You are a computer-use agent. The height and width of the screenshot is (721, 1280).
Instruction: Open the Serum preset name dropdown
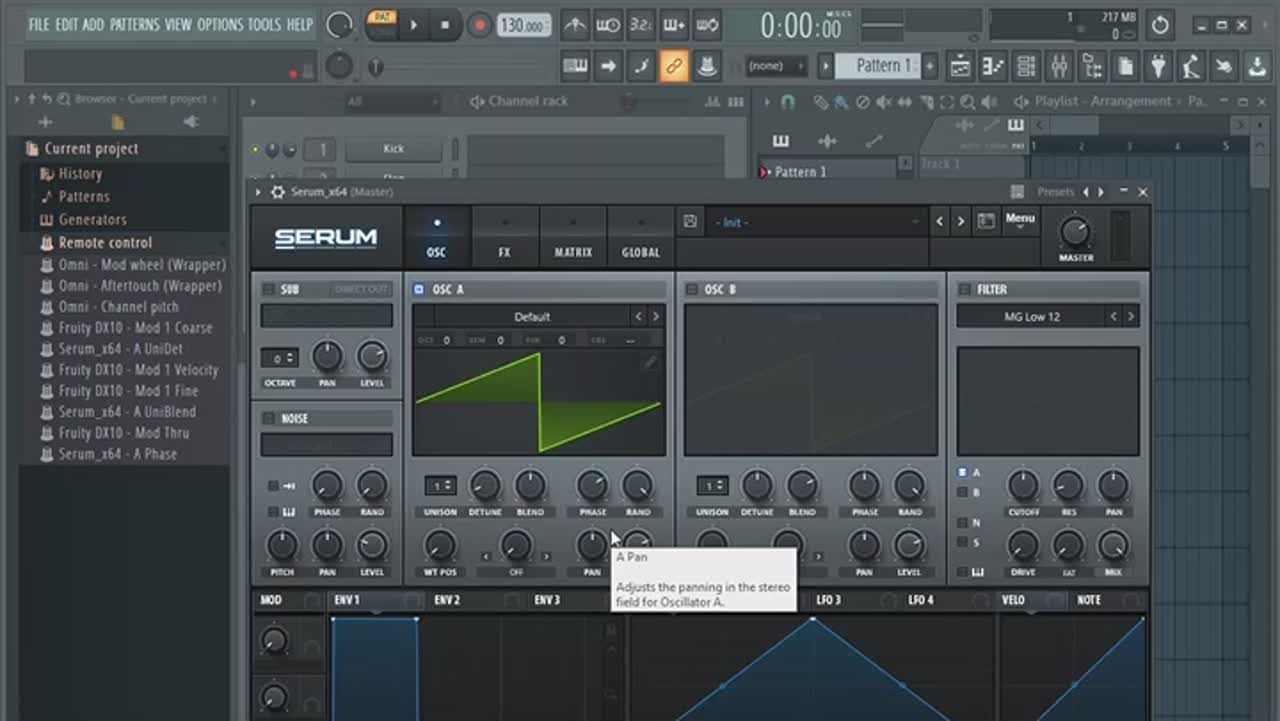point(815,222)
